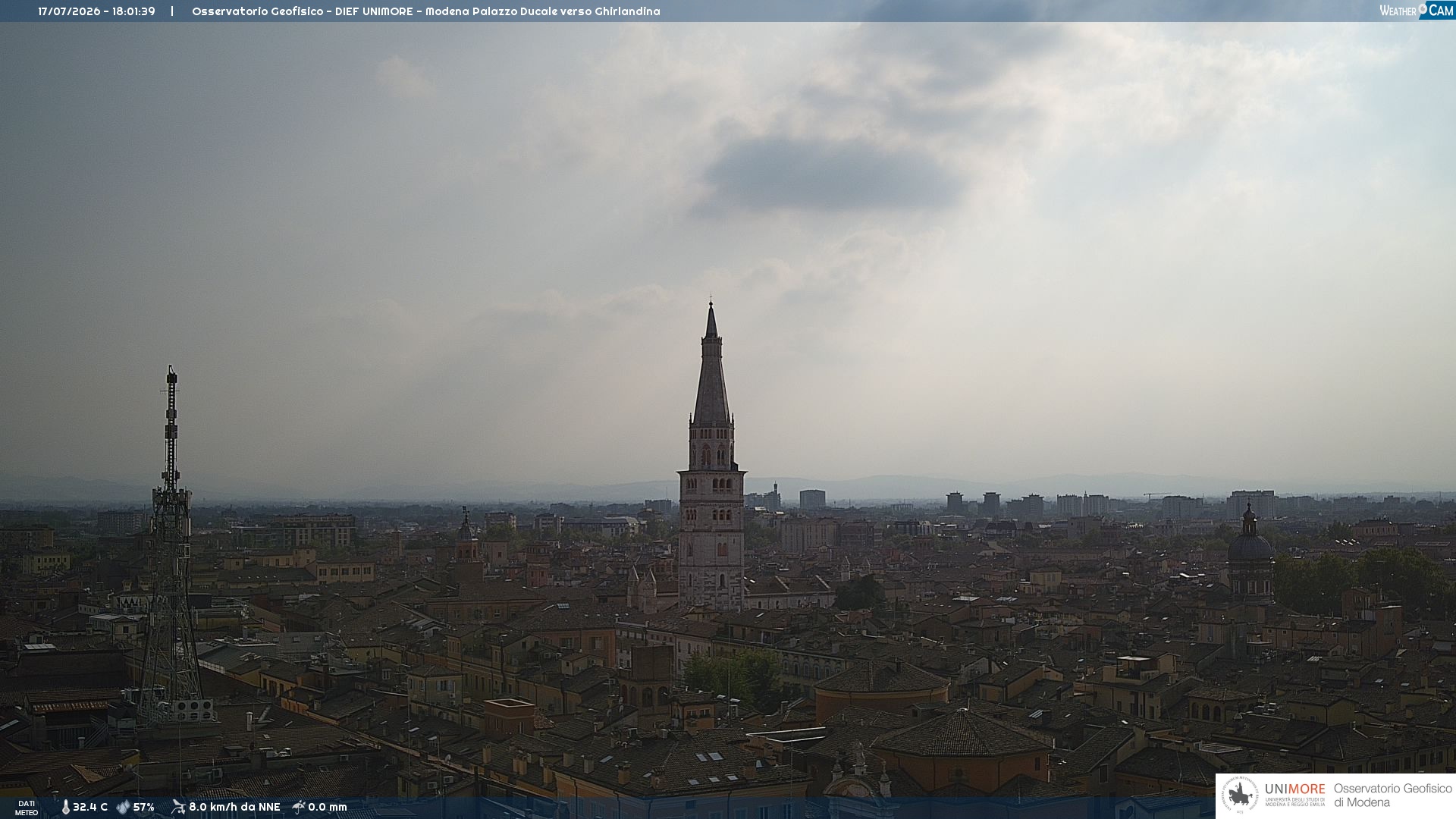Click the "UNIMORE" wordmark in the logo banner
The width and height of the screenshot is (1456, 819).
tap(1295, 789)
